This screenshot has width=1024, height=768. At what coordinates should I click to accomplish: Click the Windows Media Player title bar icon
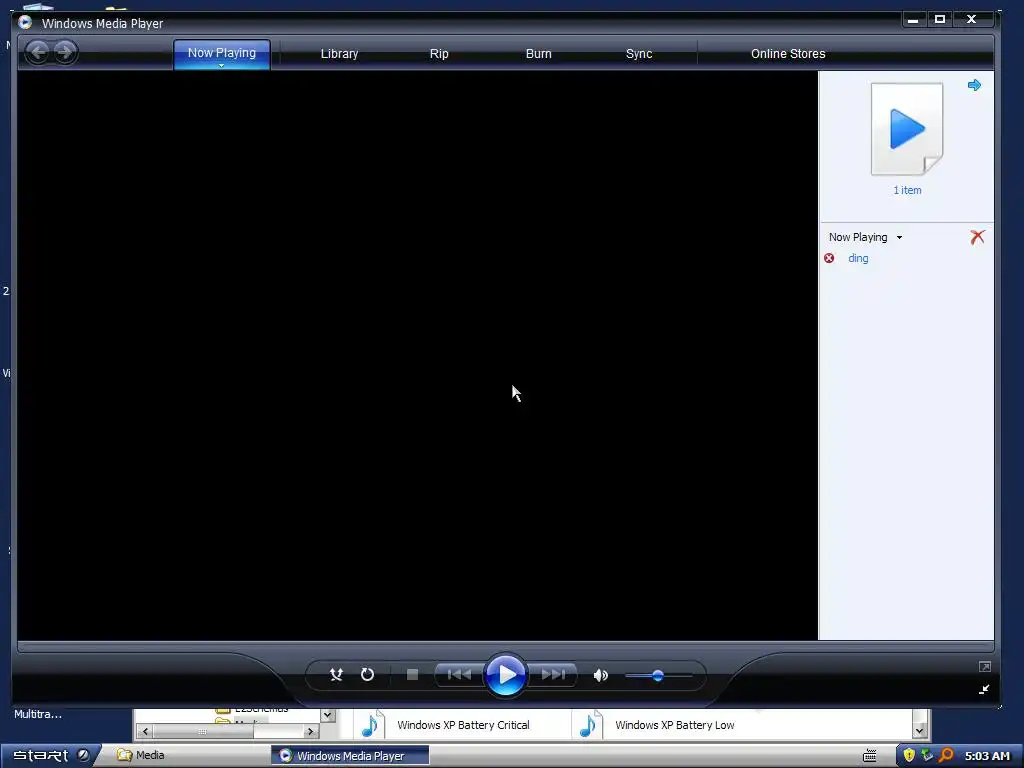click(25, 22)
